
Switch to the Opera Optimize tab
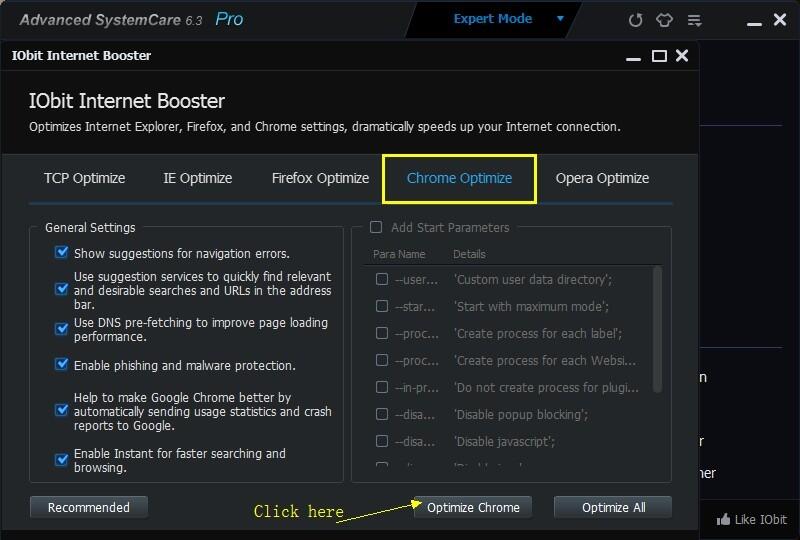(603, 178)
